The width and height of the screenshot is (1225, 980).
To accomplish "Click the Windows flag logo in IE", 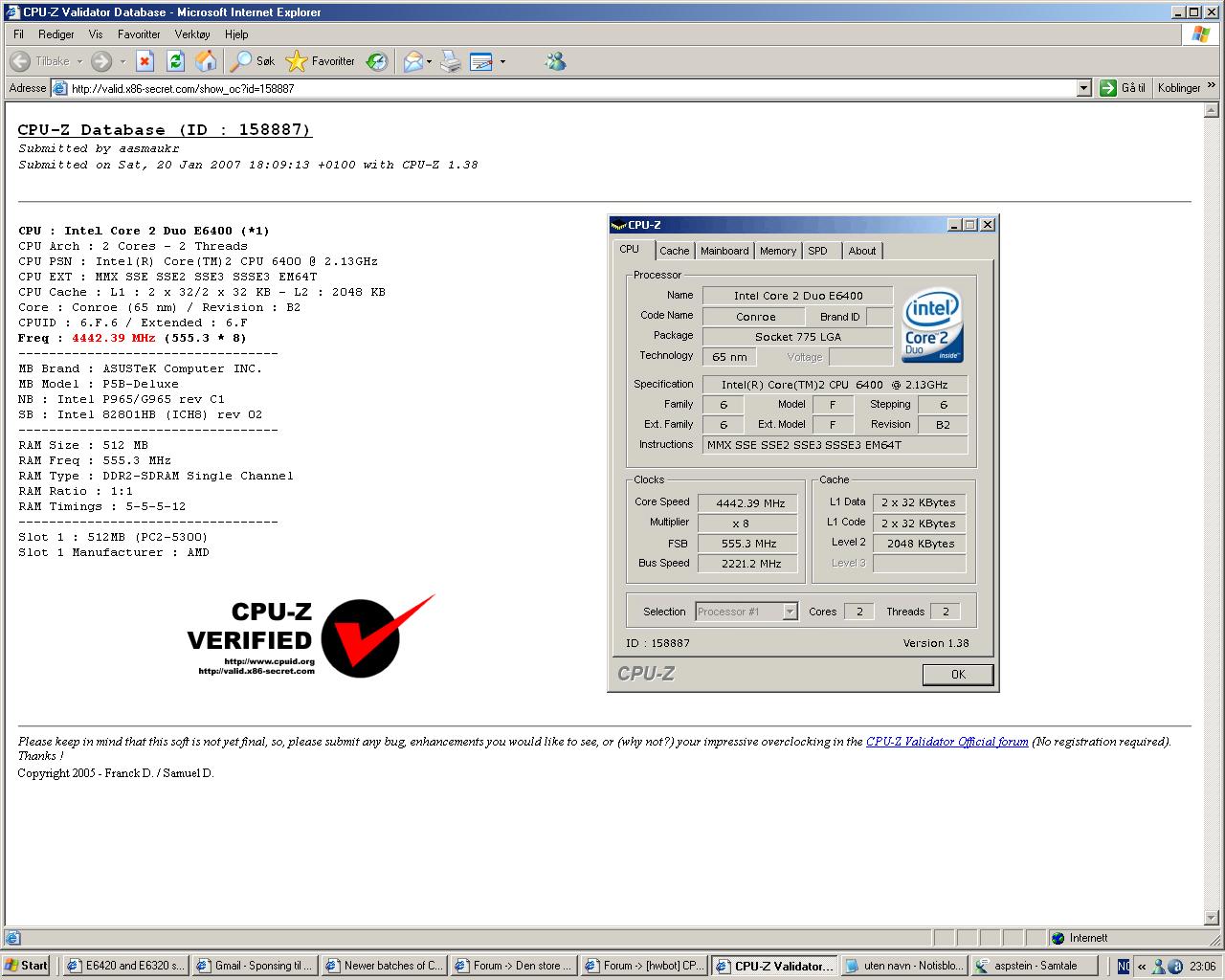I will [1200, 34].
